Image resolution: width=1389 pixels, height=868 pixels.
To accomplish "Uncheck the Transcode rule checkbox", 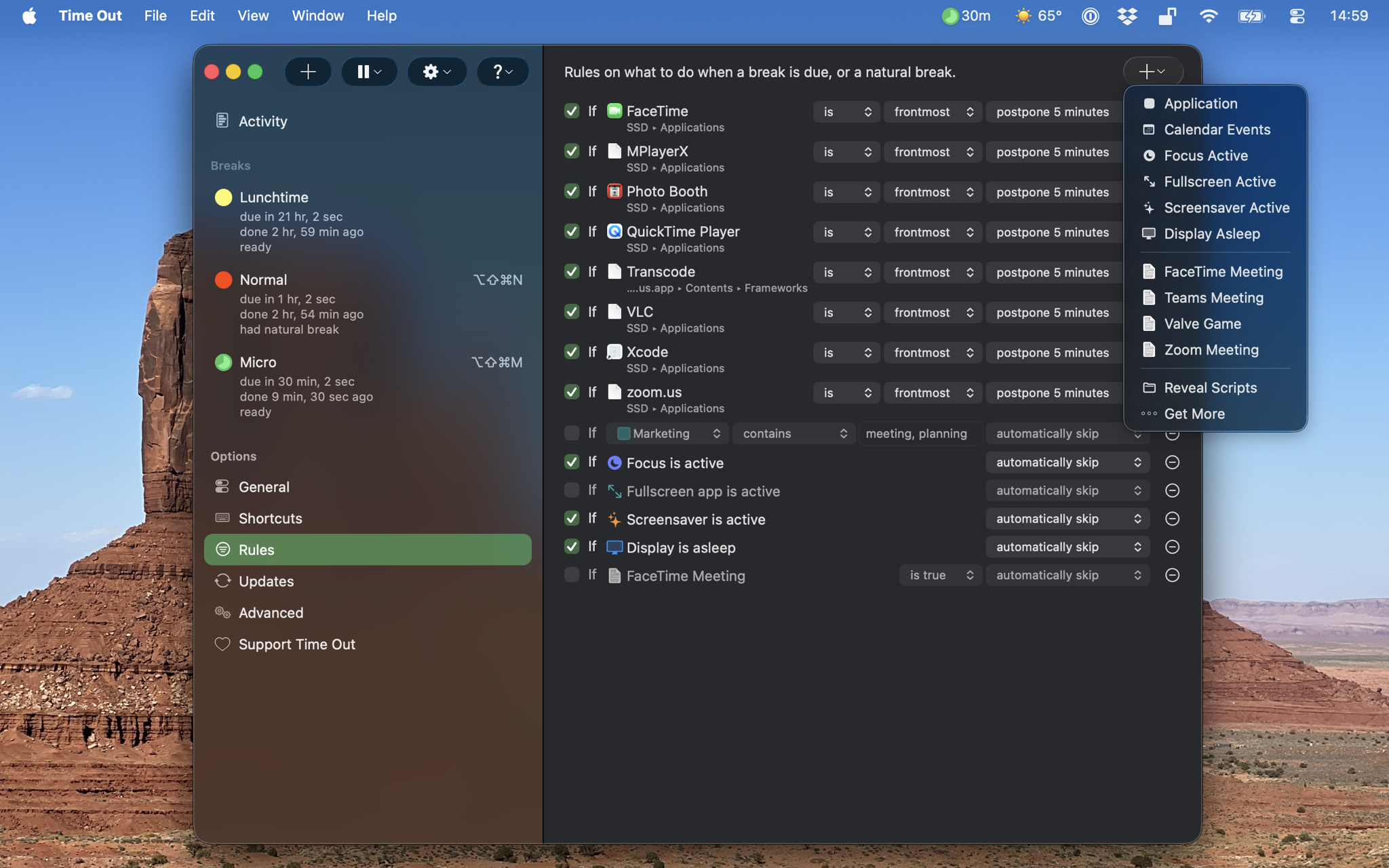I will point(572,271).
